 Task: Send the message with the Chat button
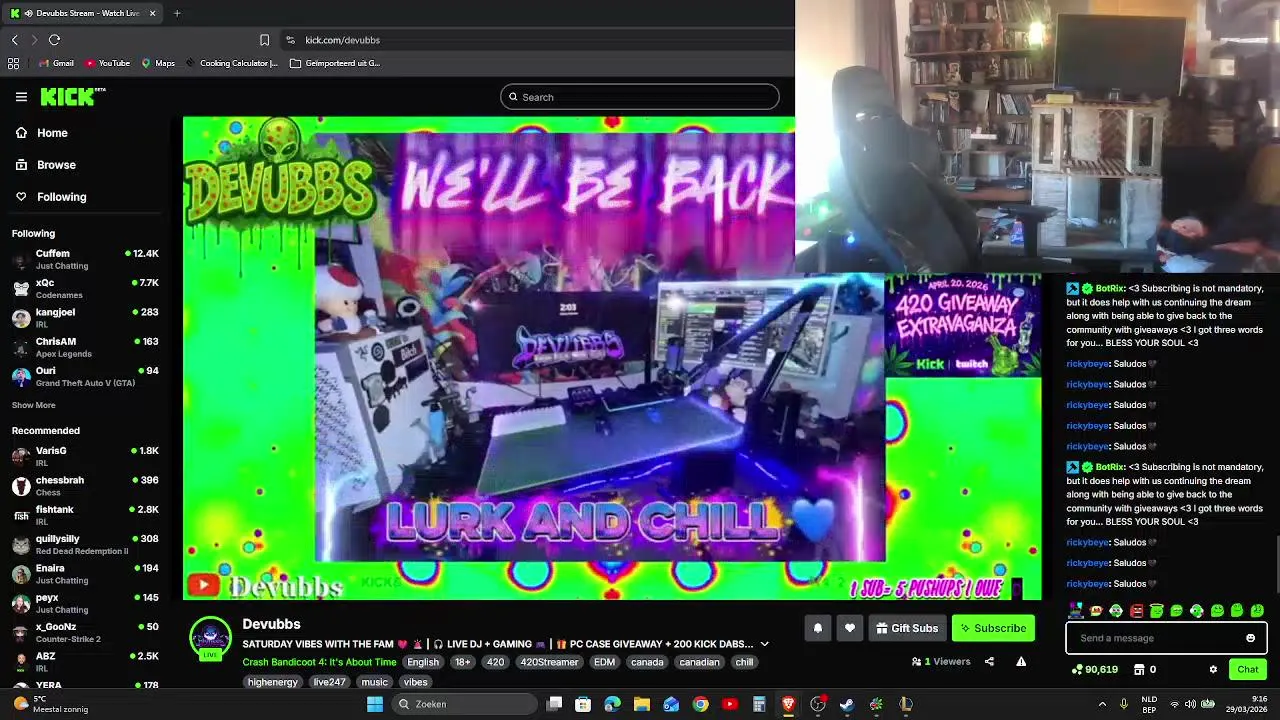1247,669
